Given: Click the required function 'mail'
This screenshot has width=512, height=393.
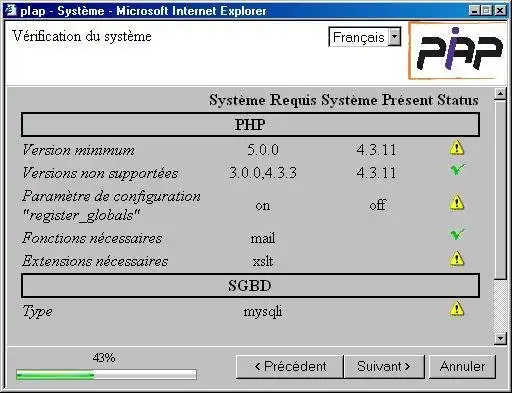Looking at the screenshot, I should pos(263,238).
